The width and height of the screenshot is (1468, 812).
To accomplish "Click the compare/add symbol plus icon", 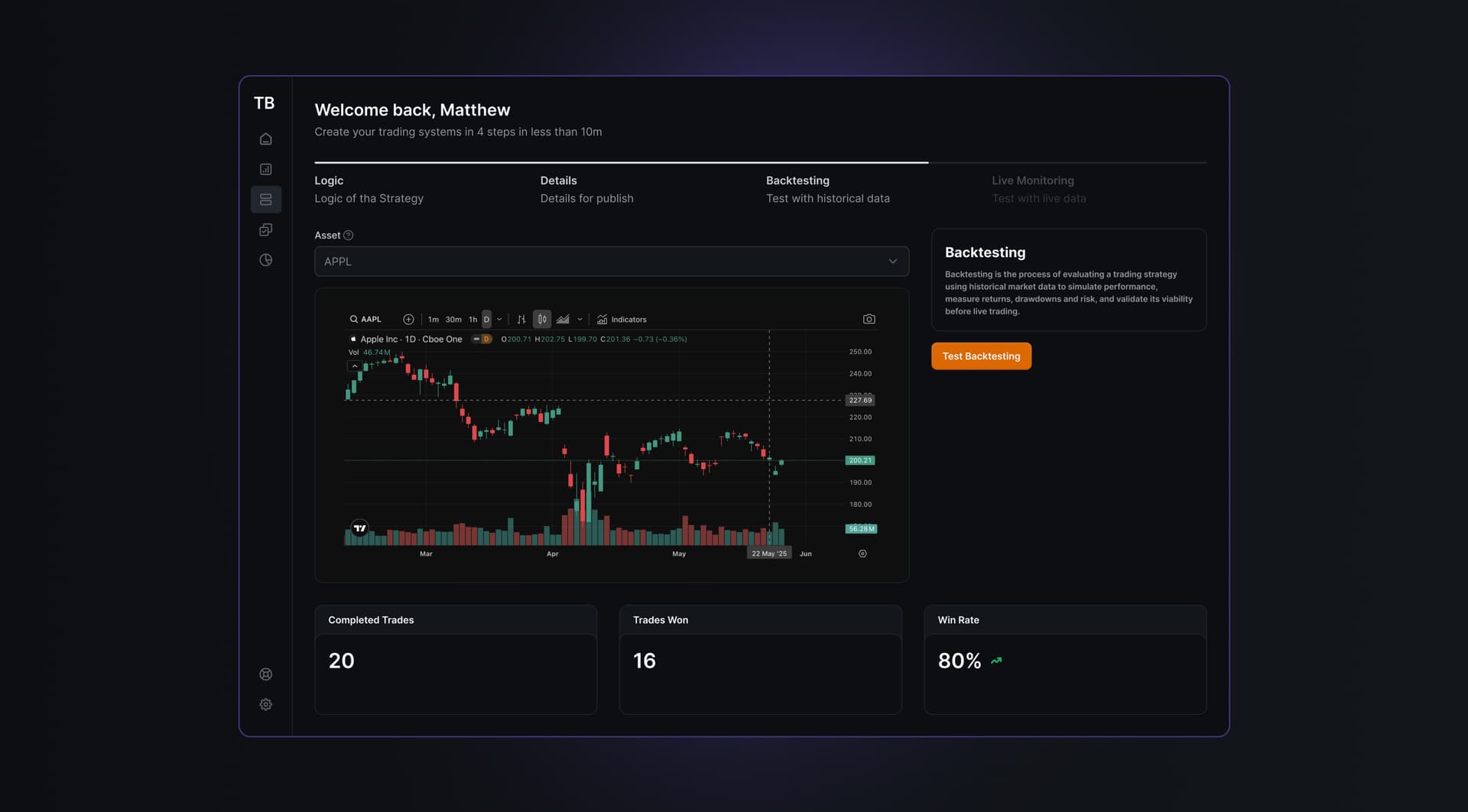I will click(x=408, y=320).
